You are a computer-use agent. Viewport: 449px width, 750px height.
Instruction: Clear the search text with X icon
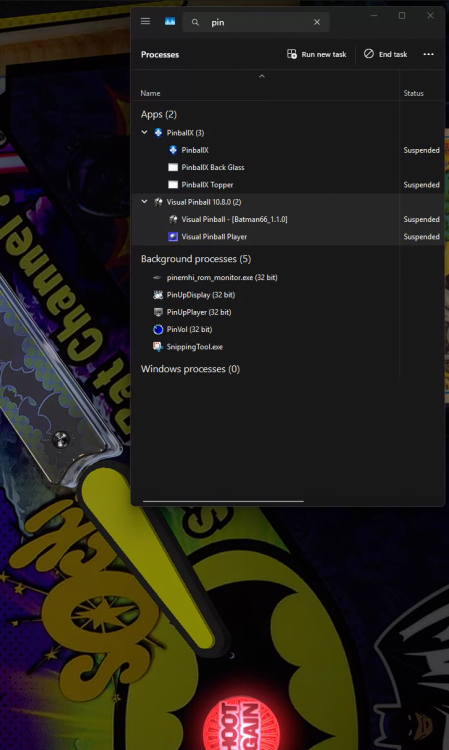(317, 22)
